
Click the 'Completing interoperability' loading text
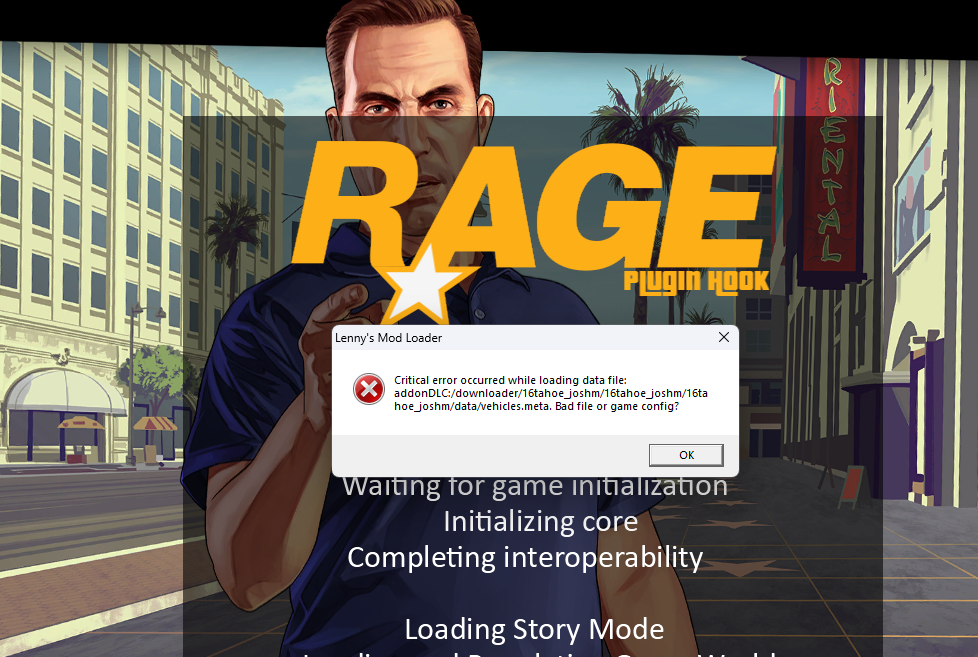[525, 558]
